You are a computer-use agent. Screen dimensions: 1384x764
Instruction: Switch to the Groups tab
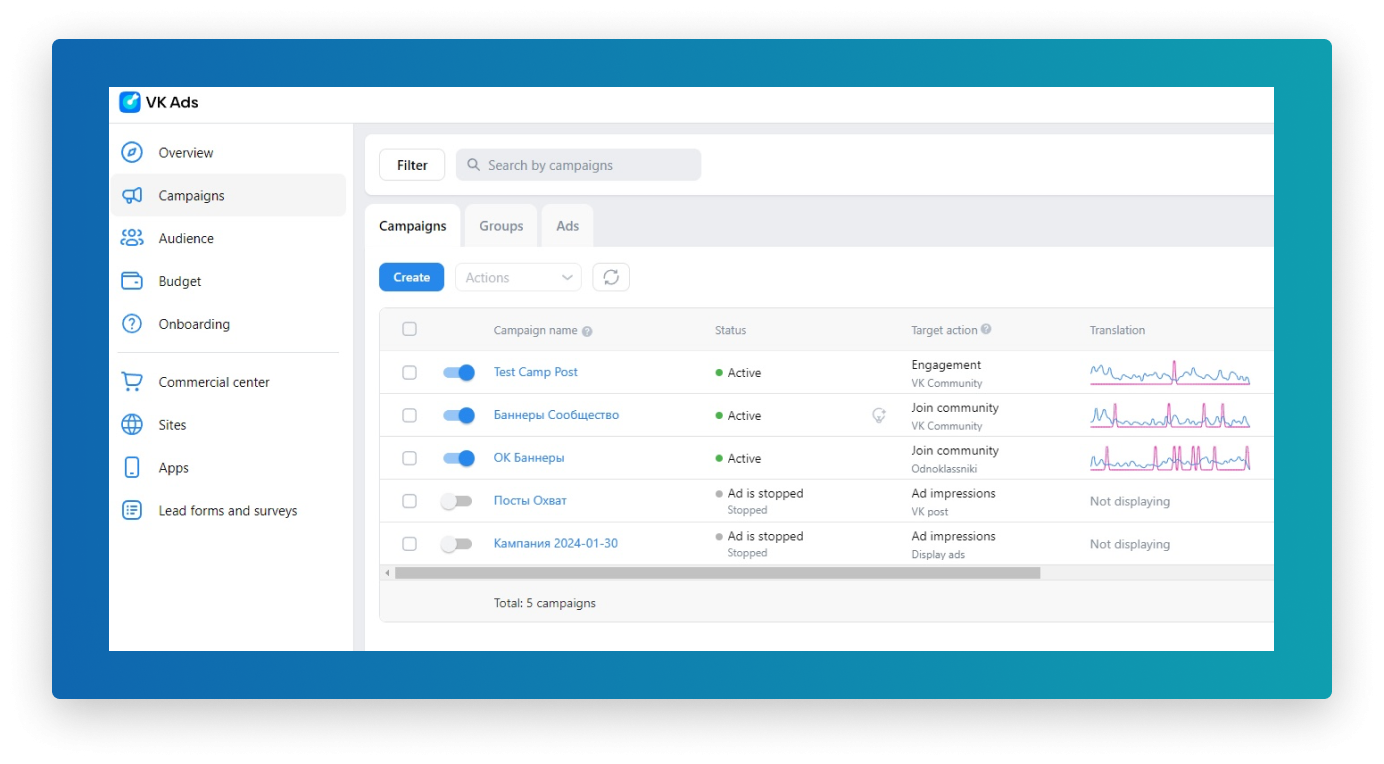tap(500, 225)
